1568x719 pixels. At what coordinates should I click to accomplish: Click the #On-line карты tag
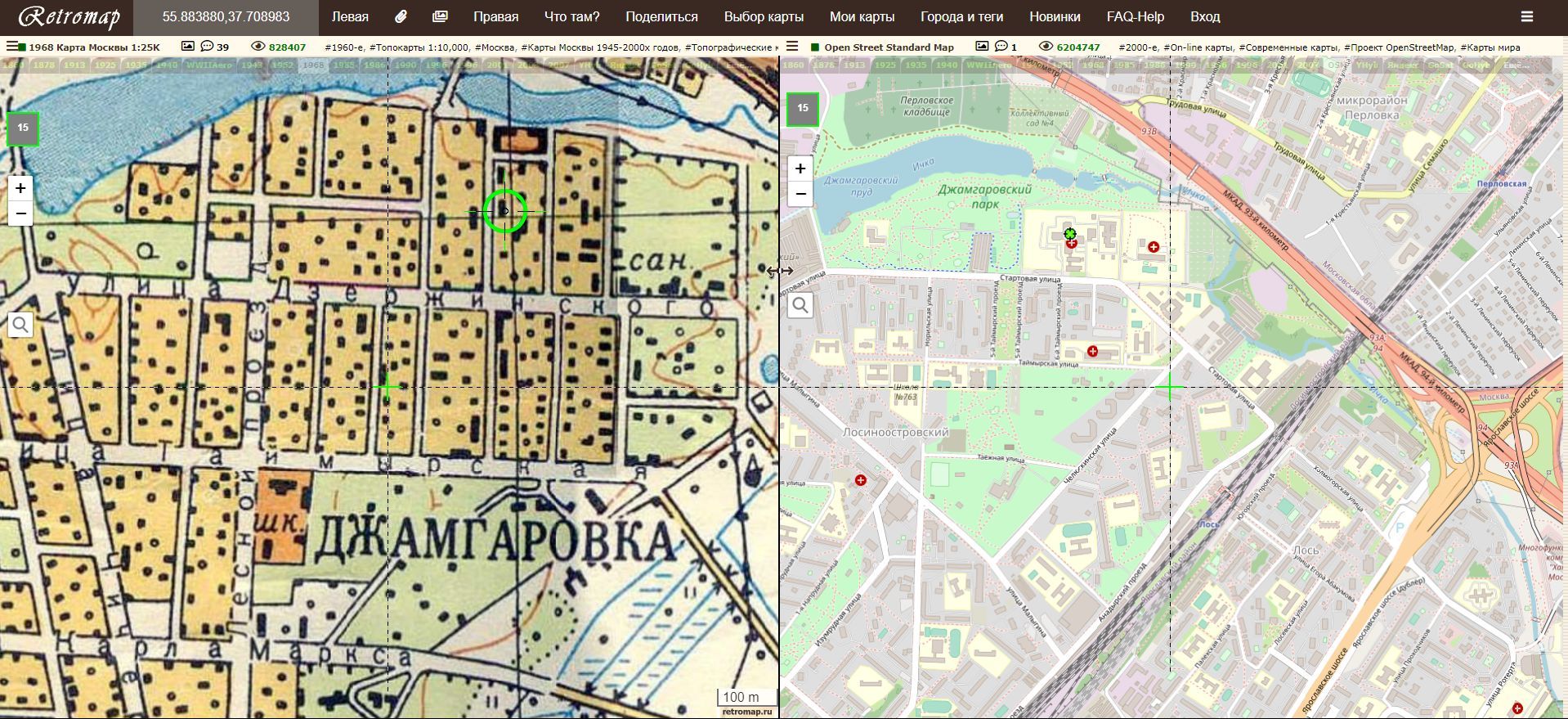click(1198, 47)
